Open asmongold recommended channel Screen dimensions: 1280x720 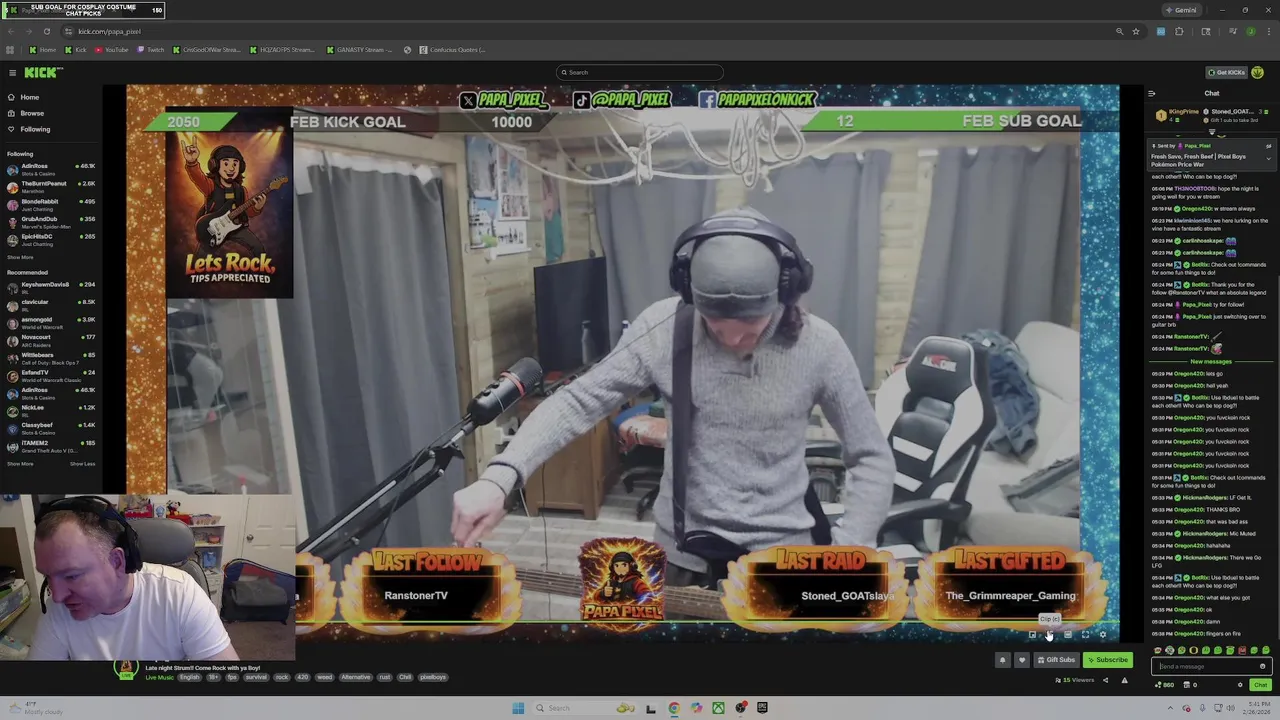51,323
